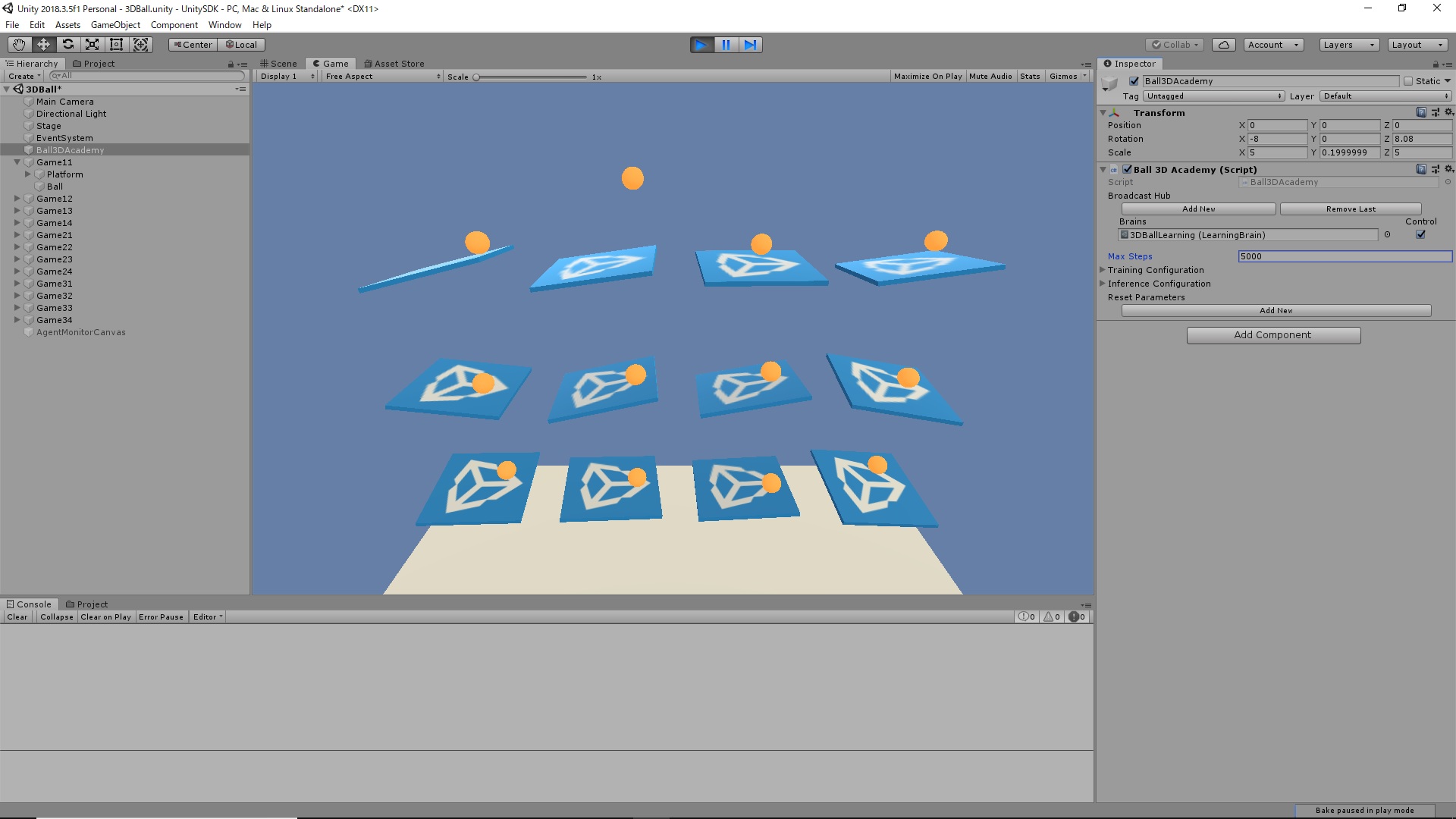Open Game view panel options menu

coord(1086,64)
